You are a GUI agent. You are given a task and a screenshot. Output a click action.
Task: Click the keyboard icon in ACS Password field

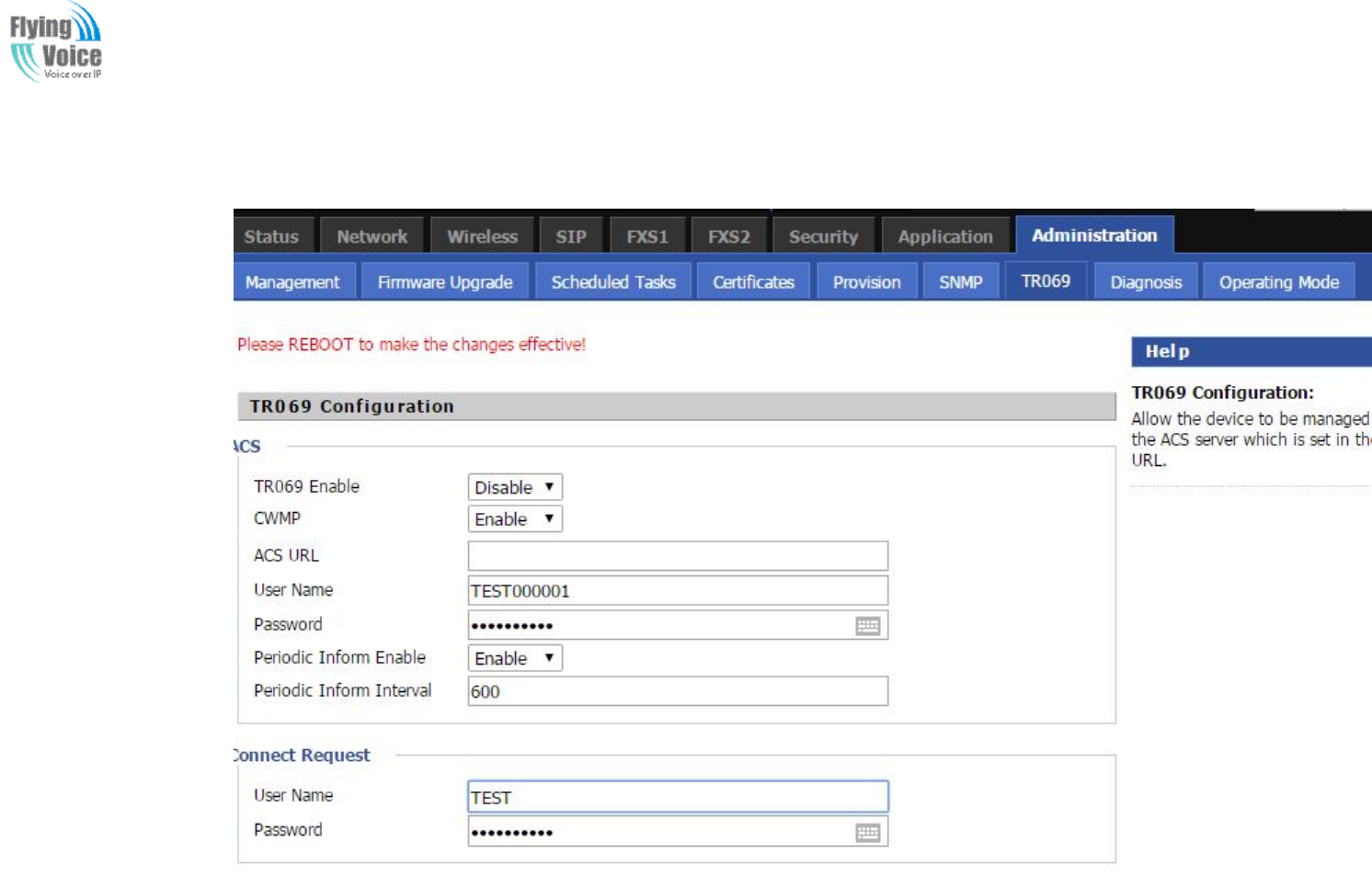click(x=868, y=626)
